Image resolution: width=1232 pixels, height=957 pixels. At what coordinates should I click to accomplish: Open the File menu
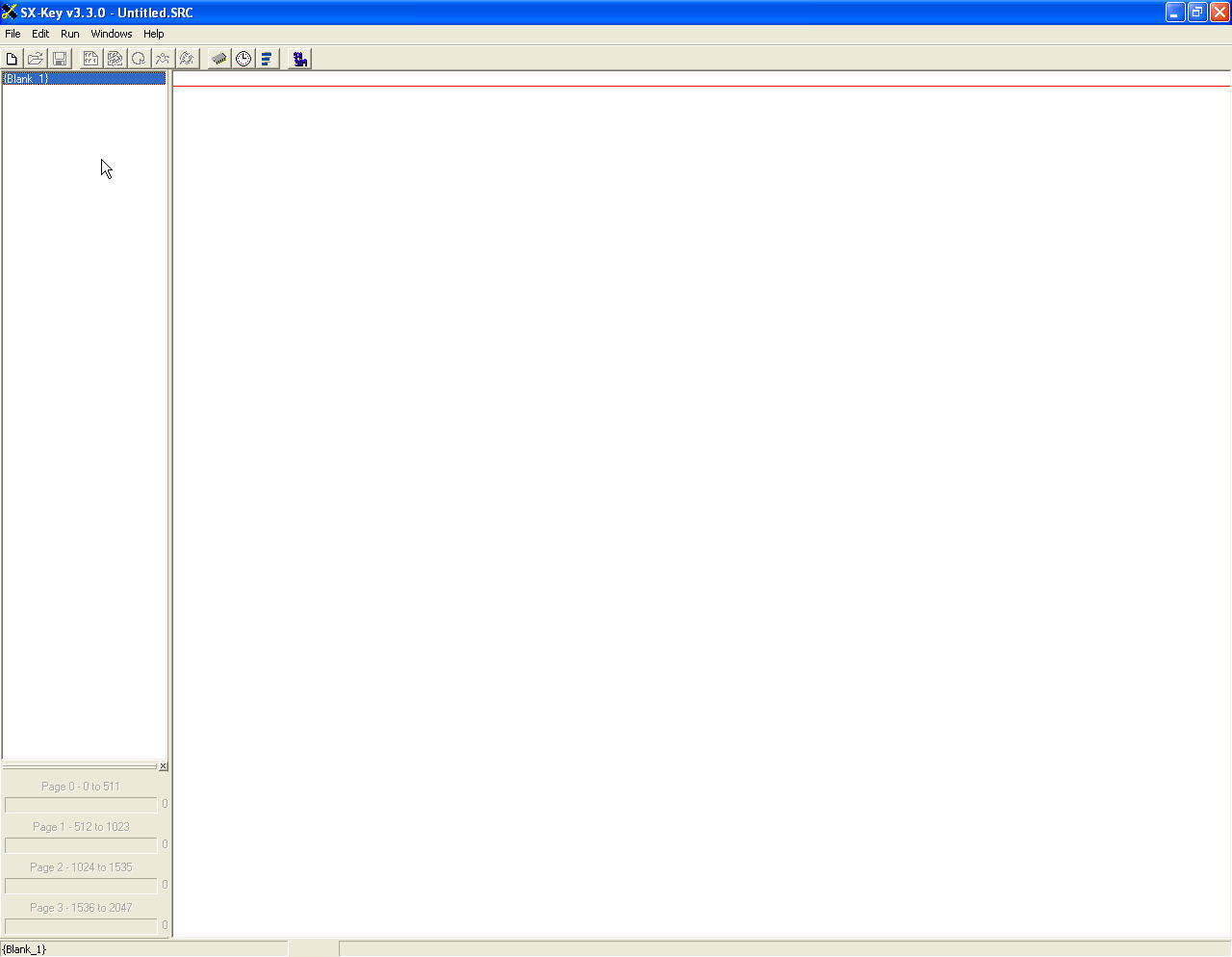click(13, 34)
